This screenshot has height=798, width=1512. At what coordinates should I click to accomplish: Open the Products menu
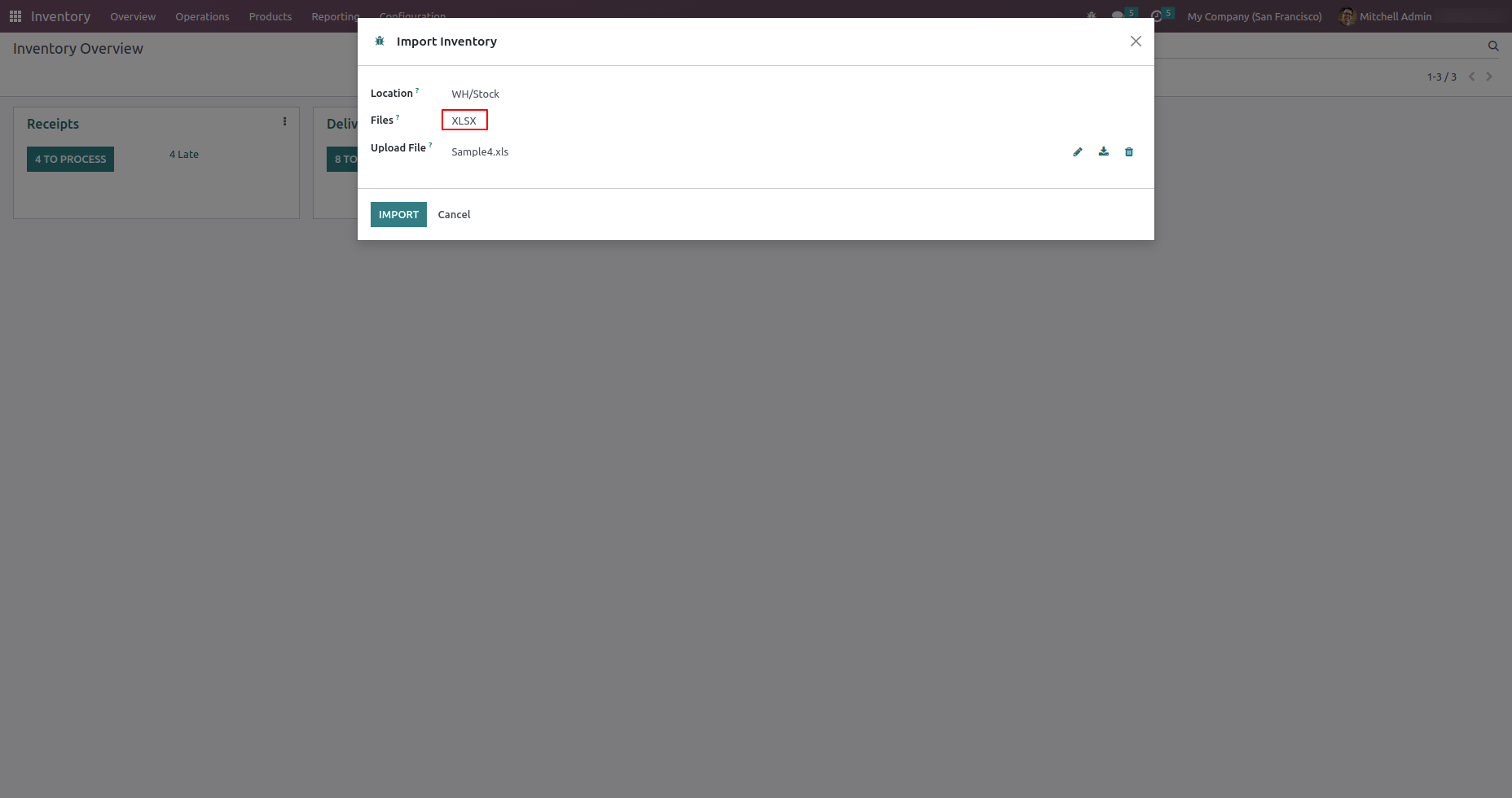(270, 16)
